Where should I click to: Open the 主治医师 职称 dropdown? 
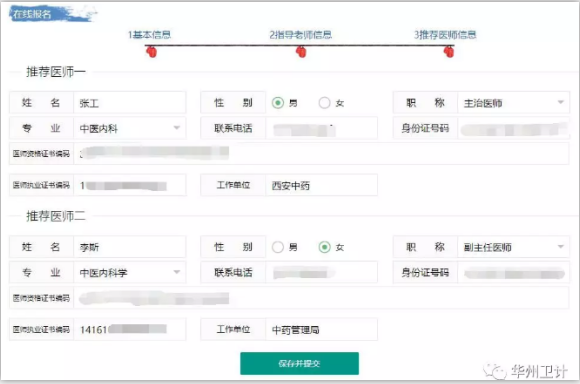[x=513, y=102]
